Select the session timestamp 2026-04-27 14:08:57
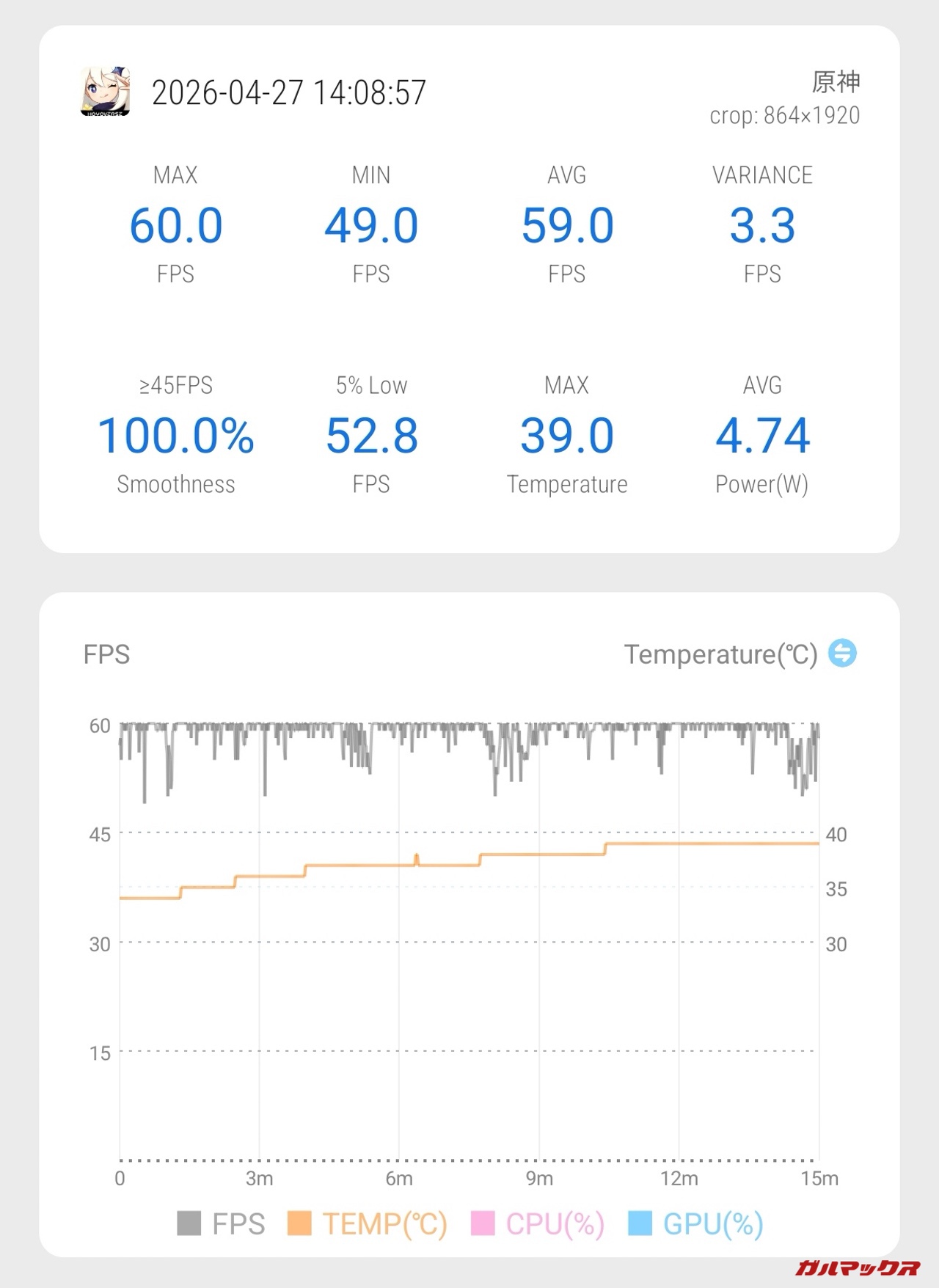The width and height of the screenshot is (939, 1288). (288, 93)
